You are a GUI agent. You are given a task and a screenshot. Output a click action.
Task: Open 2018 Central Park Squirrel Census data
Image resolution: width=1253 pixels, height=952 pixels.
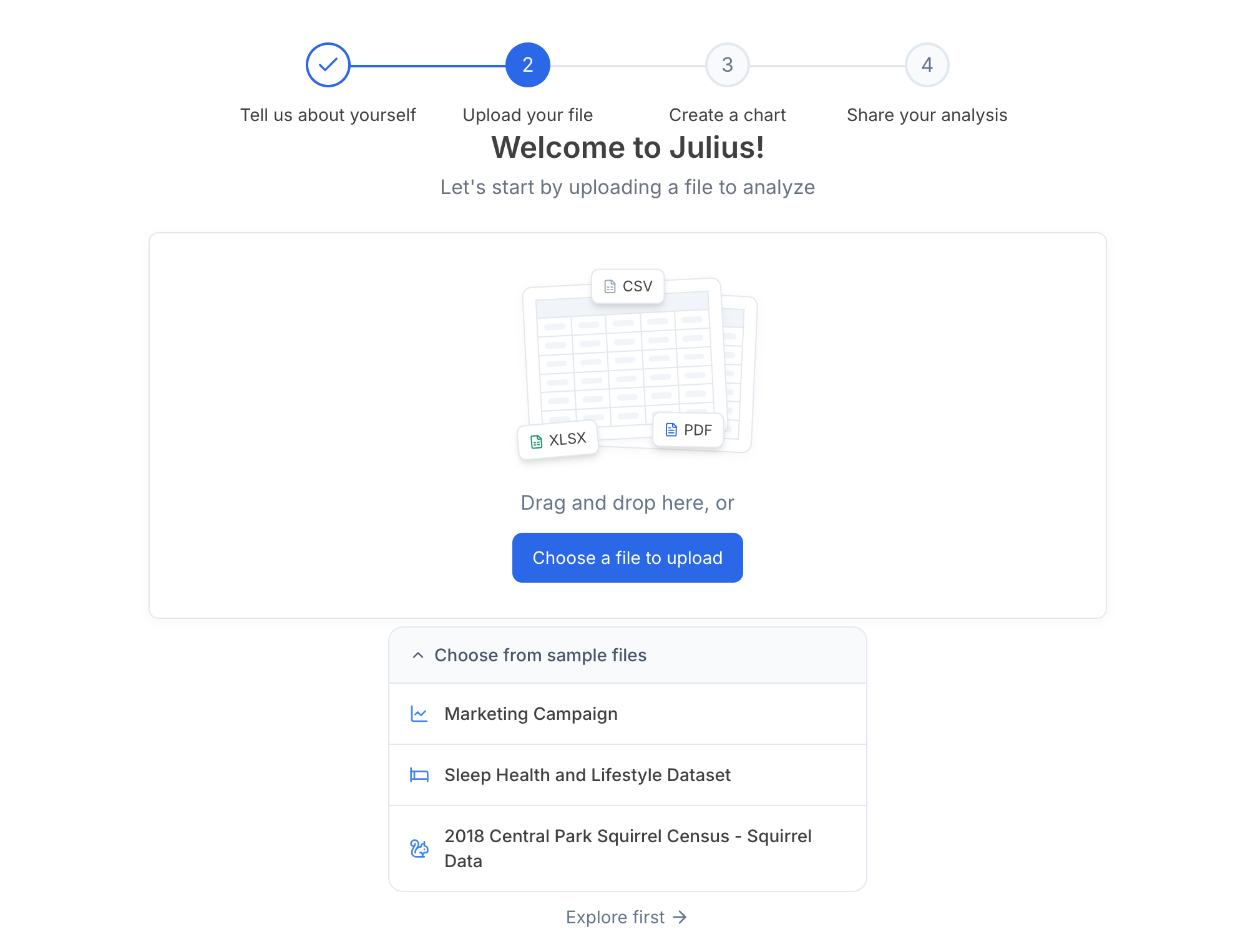pos(627,848)
